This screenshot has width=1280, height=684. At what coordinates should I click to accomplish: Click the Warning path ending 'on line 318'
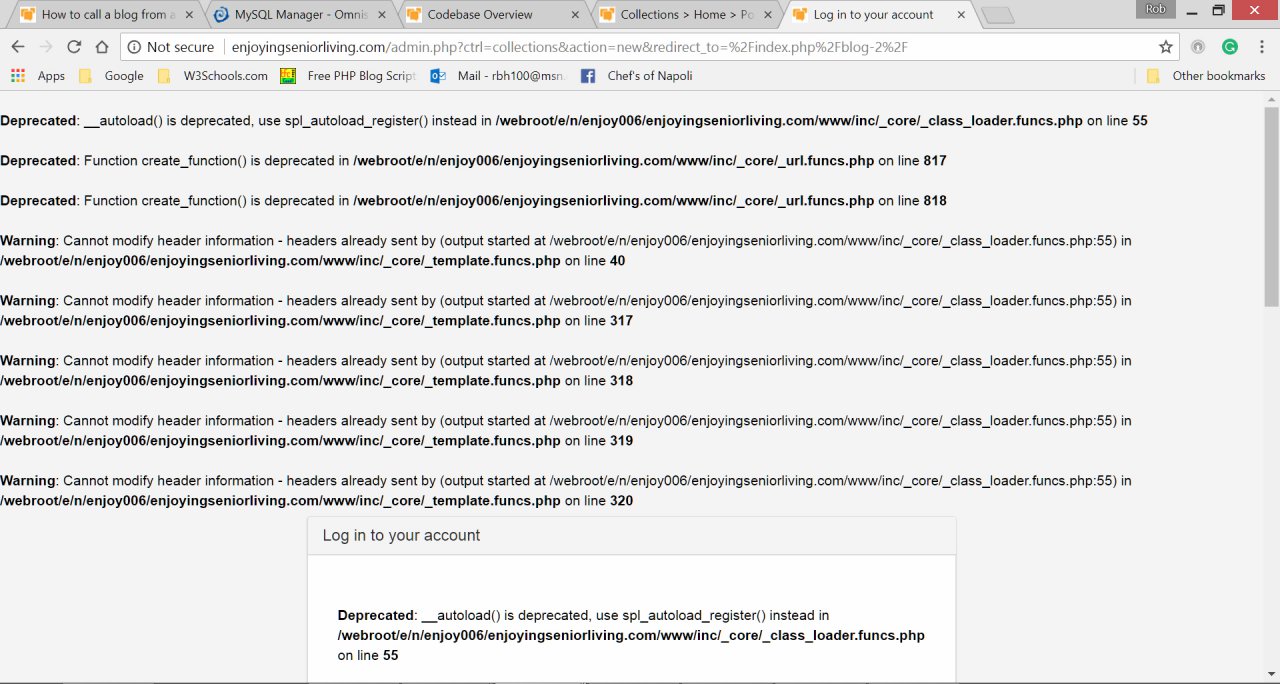point(317,381)
